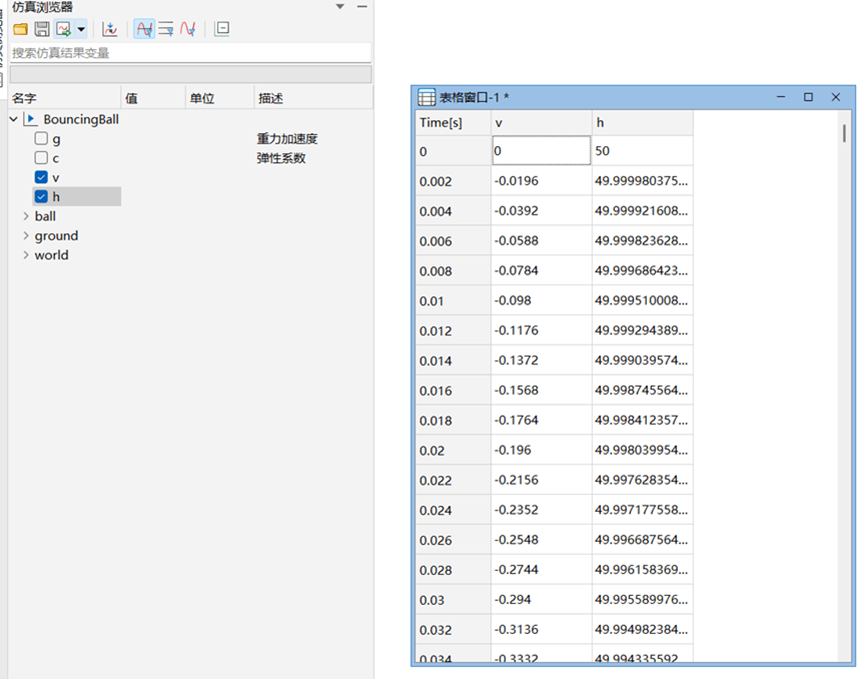Click the 描述 column header
865x679 pixels.
pyautogui.click(x=313, y=98)
